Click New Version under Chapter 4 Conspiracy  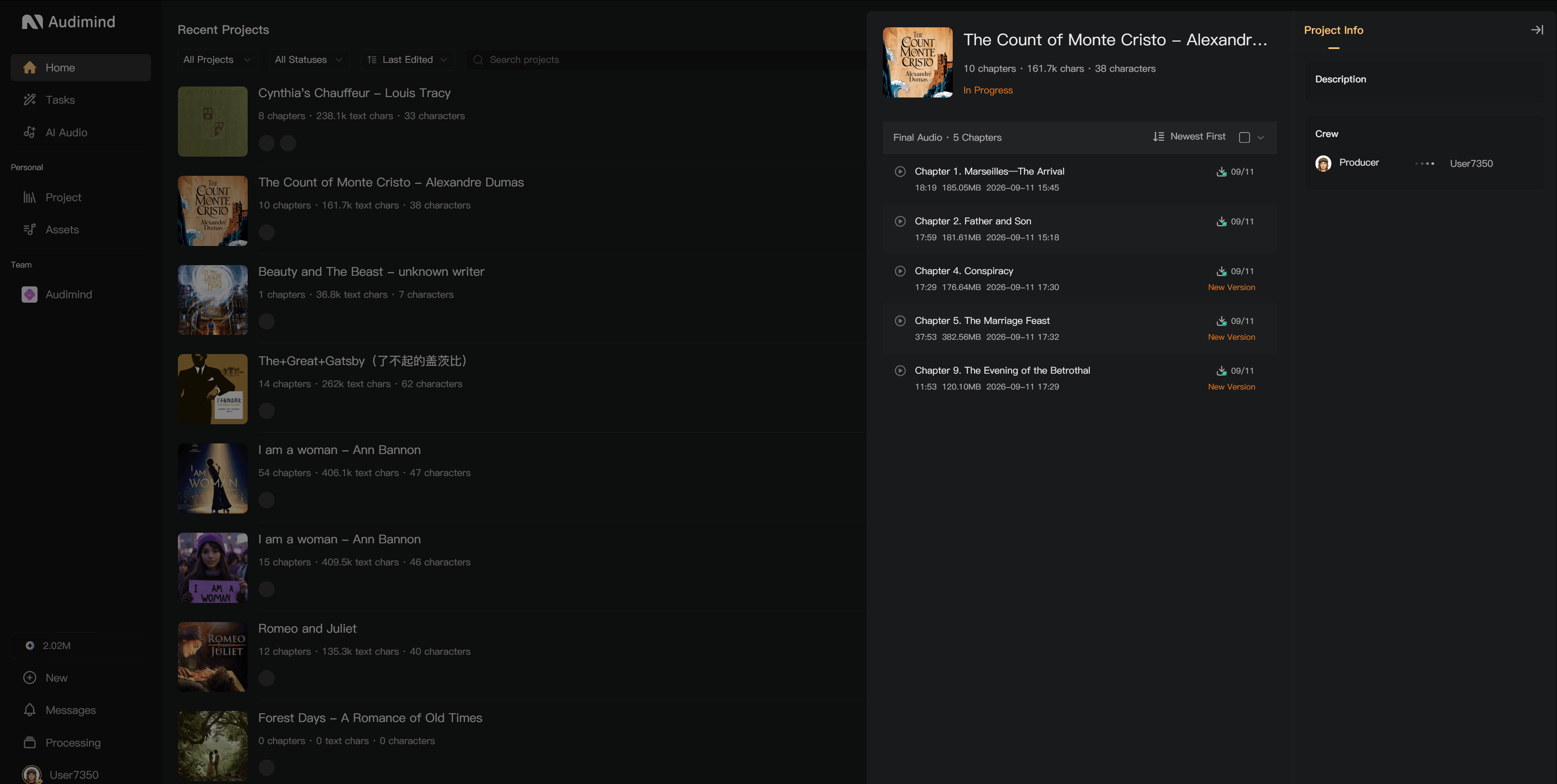click(1231, 287)
